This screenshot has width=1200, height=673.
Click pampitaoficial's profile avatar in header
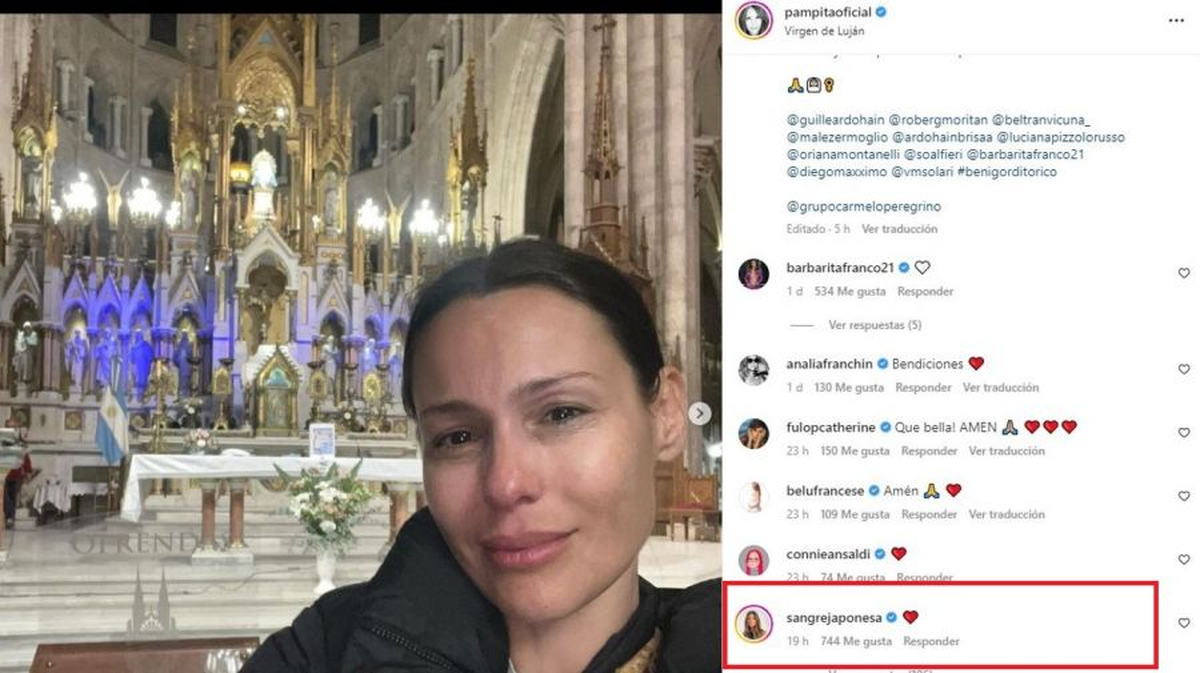click(x=753, y=20)
